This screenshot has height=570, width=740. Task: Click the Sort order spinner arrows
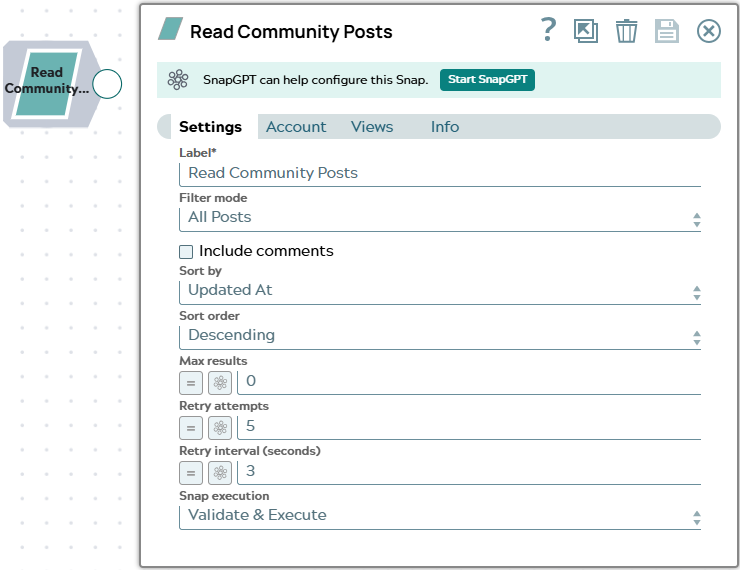click(697, 338)
